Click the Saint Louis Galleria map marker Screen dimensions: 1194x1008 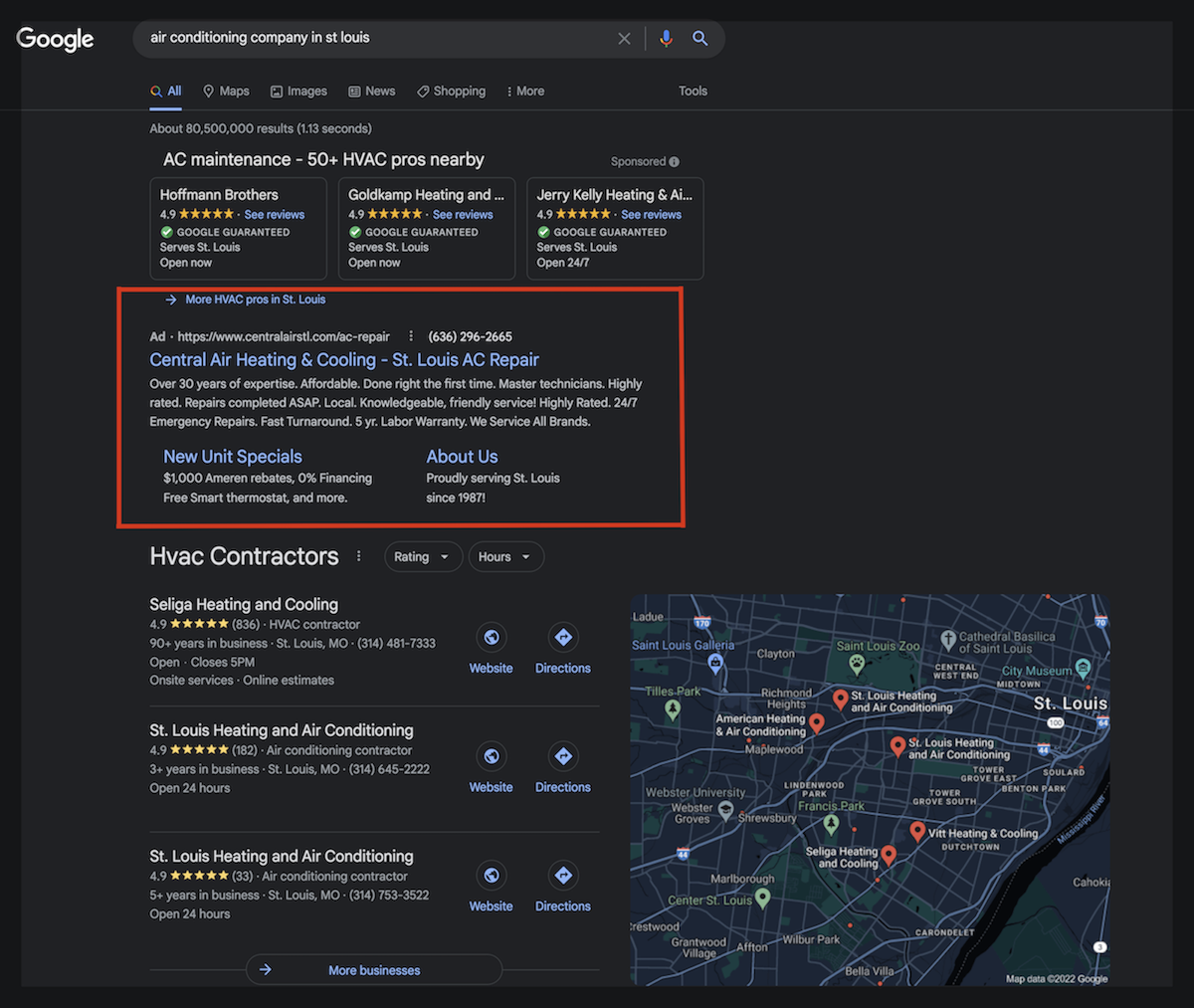coord(714,663)
